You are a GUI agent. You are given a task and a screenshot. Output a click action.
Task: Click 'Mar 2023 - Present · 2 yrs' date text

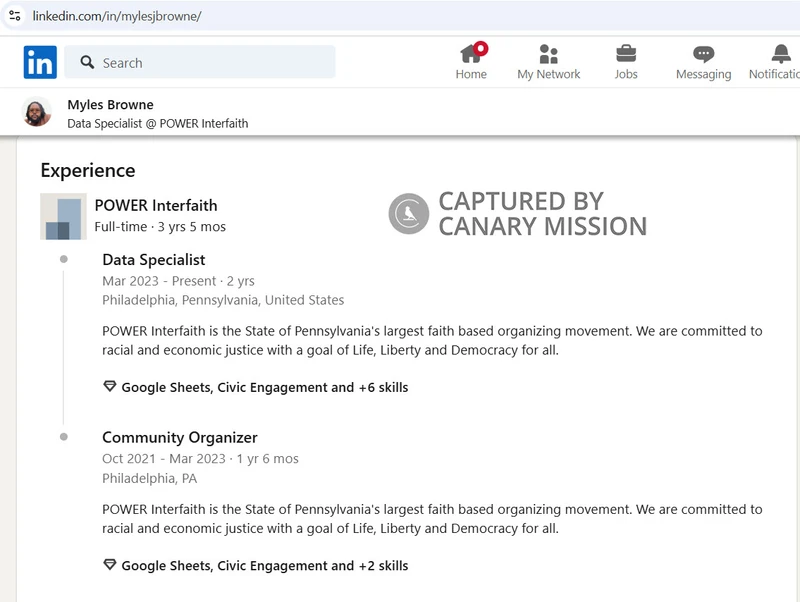coord(179,281)
